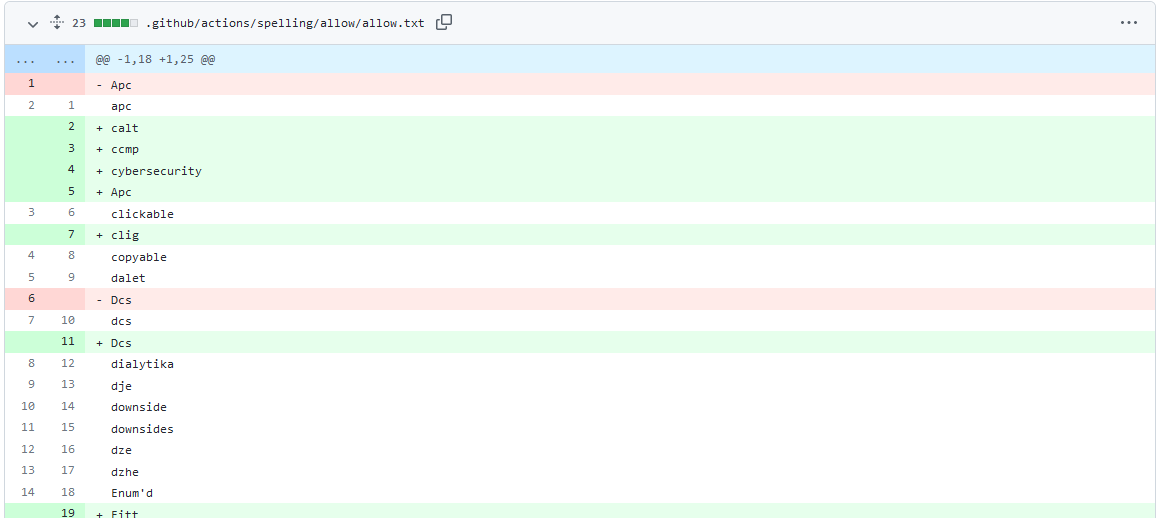The image size is (1166, 518).
Task: Open the file options three-dot menu
Action: (x=1128, y=22)
